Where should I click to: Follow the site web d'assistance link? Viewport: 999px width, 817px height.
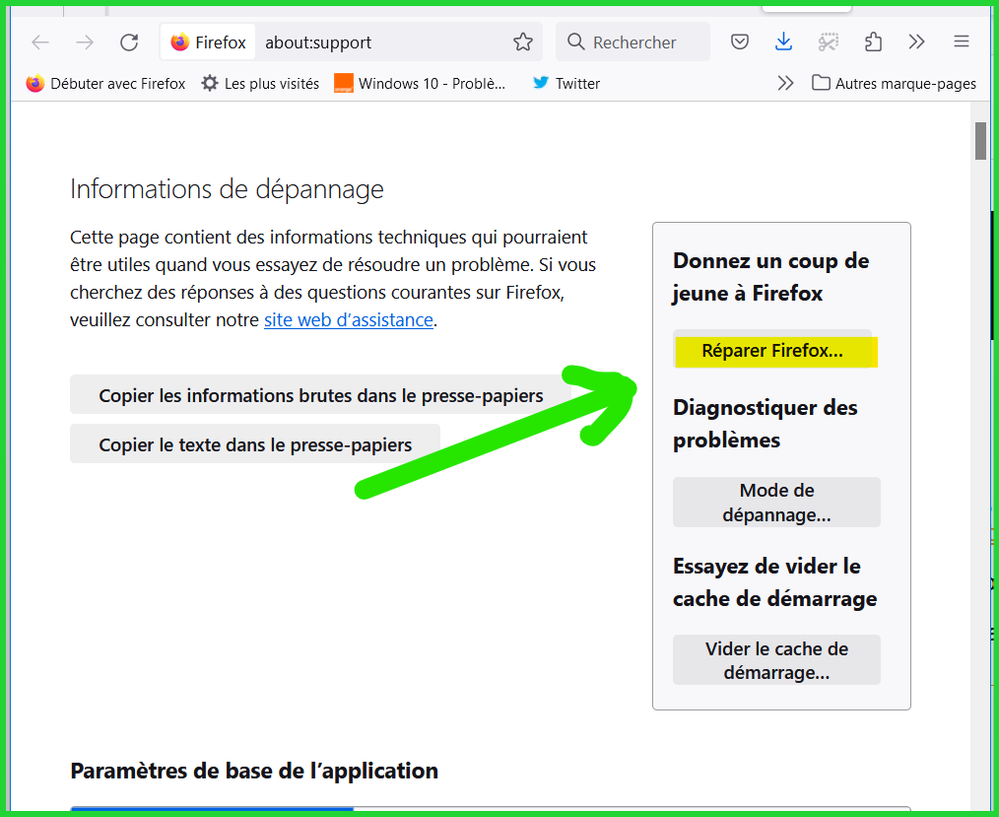coord(349,320)
